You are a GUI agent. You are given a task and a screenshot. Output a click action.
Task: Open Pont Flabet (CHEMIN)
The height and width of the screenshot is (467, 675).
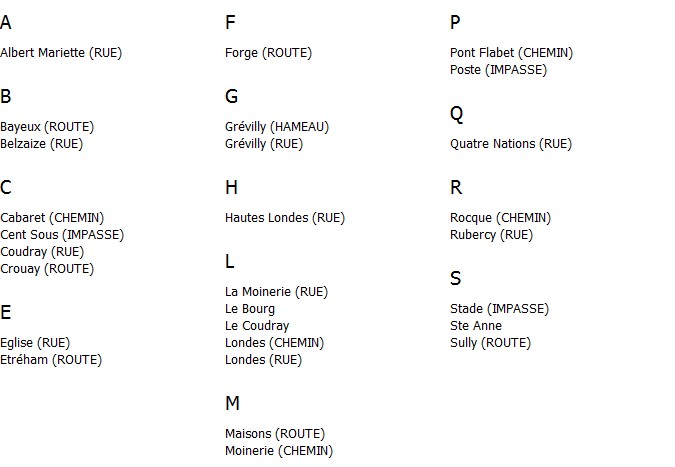[511, 53]
